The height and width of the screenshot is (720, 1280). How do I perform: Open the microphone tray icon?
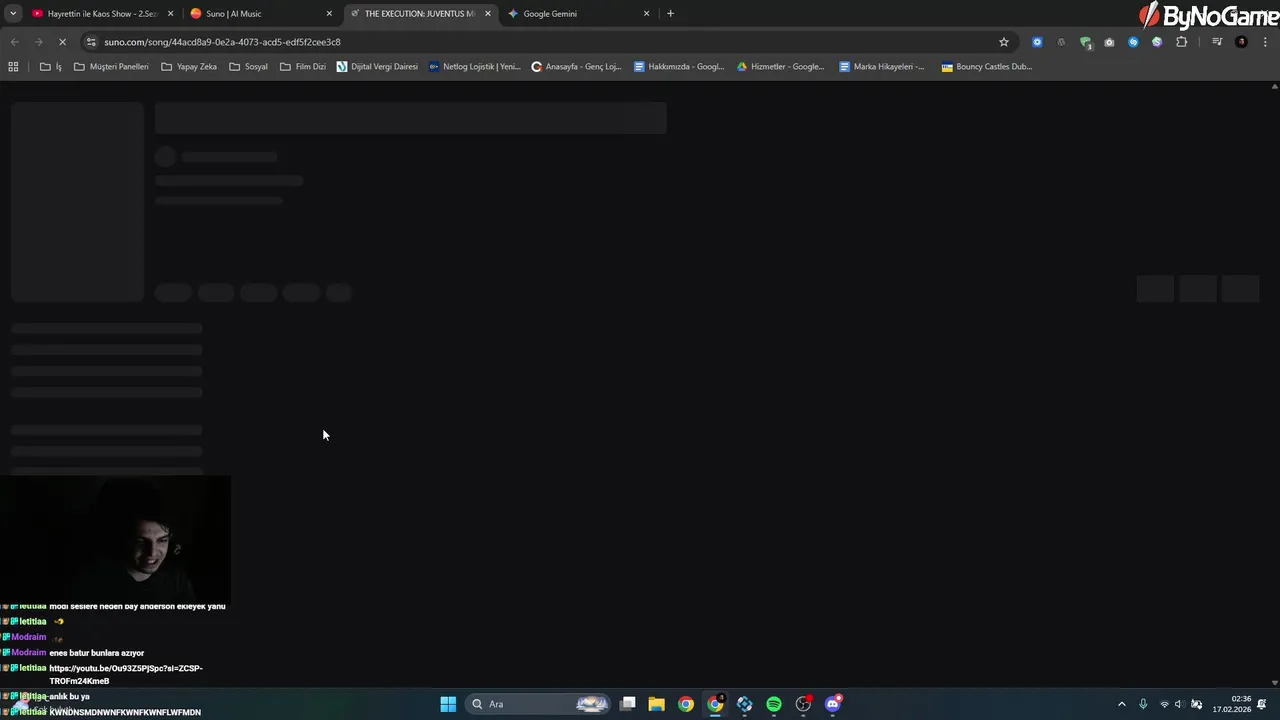point(1143,704)
